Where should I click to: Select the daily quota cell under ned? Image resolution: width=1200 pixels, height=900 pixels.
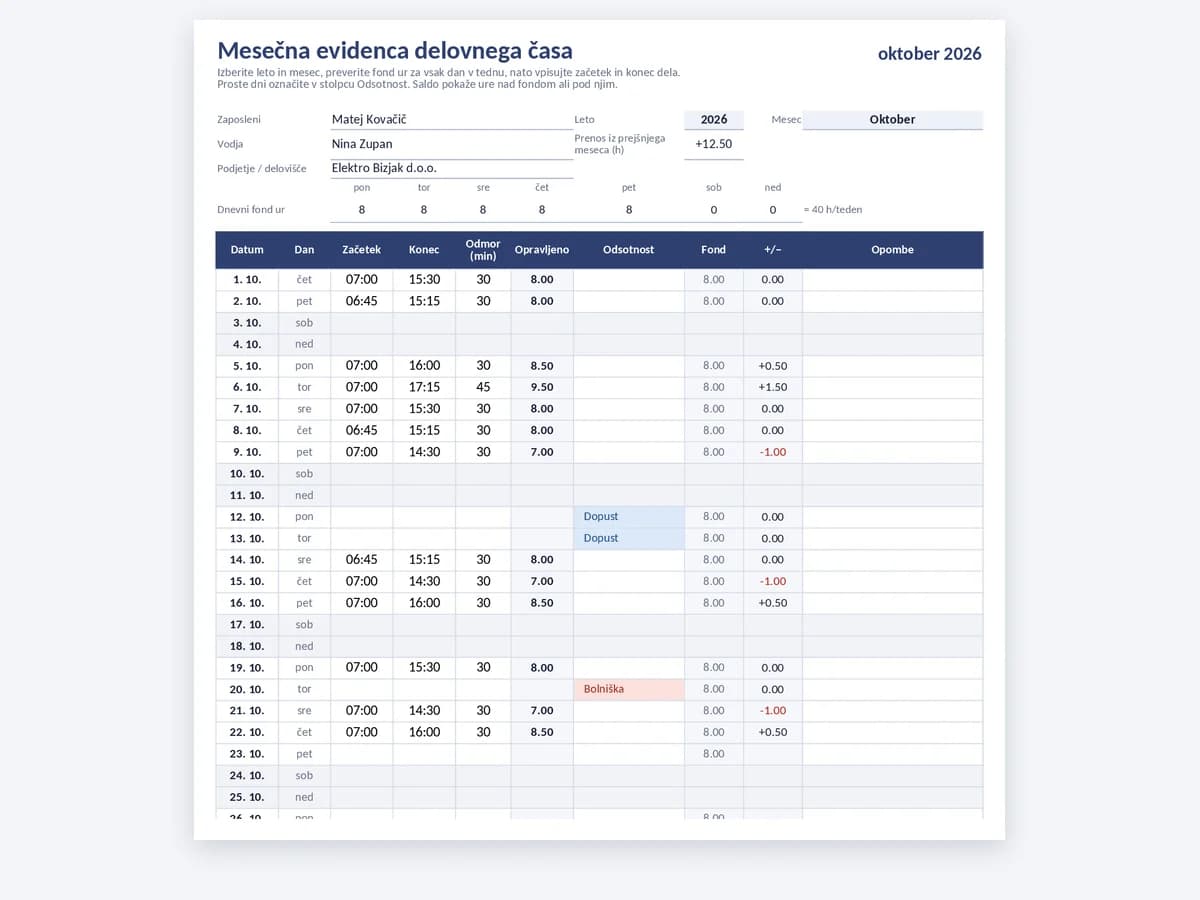pyautogui.click(x=773, y=210)
